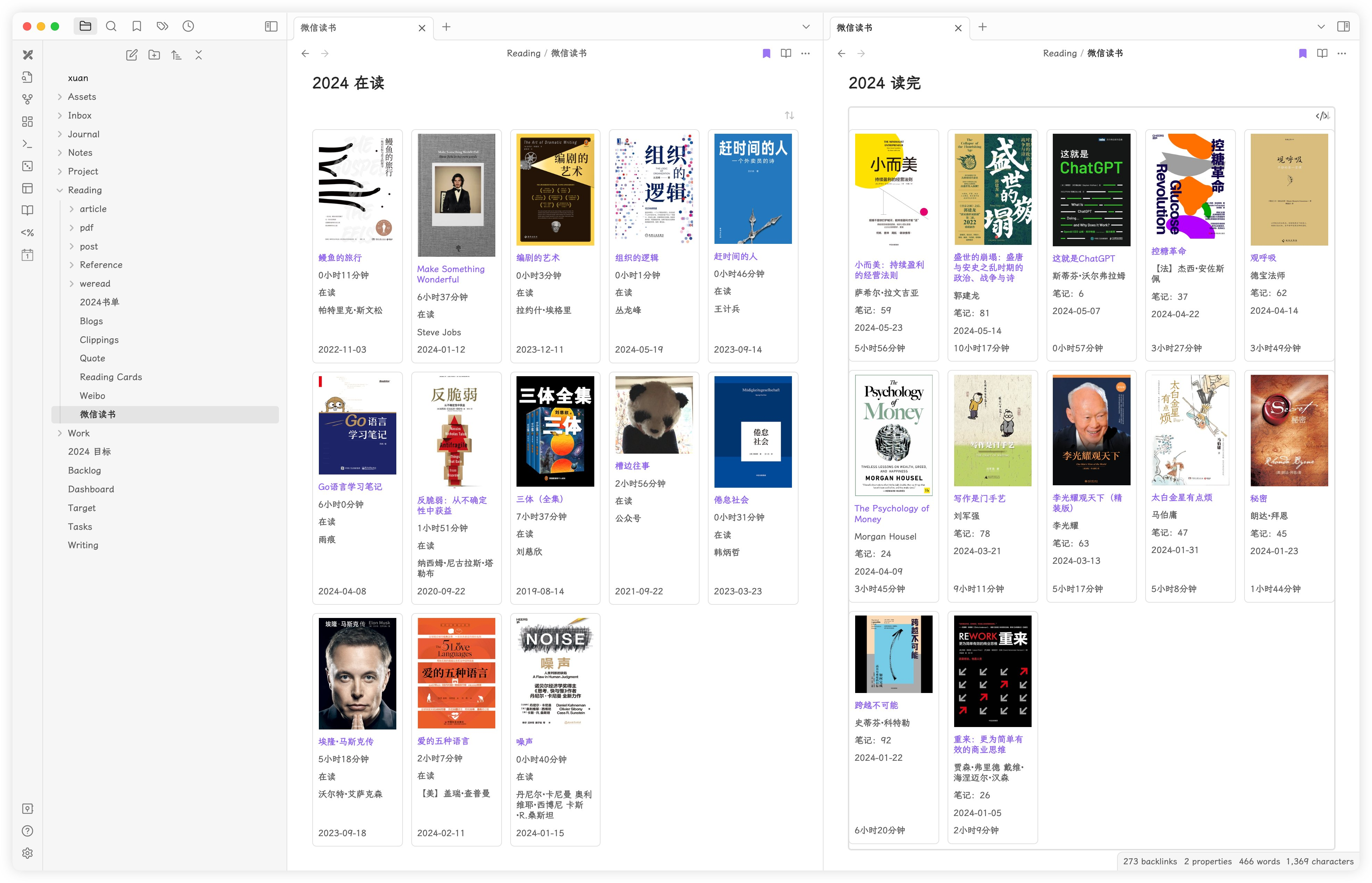Screen dimensions: 1372x883
Task: Open graph view from left ribbon
Action: tap(27, 99)
